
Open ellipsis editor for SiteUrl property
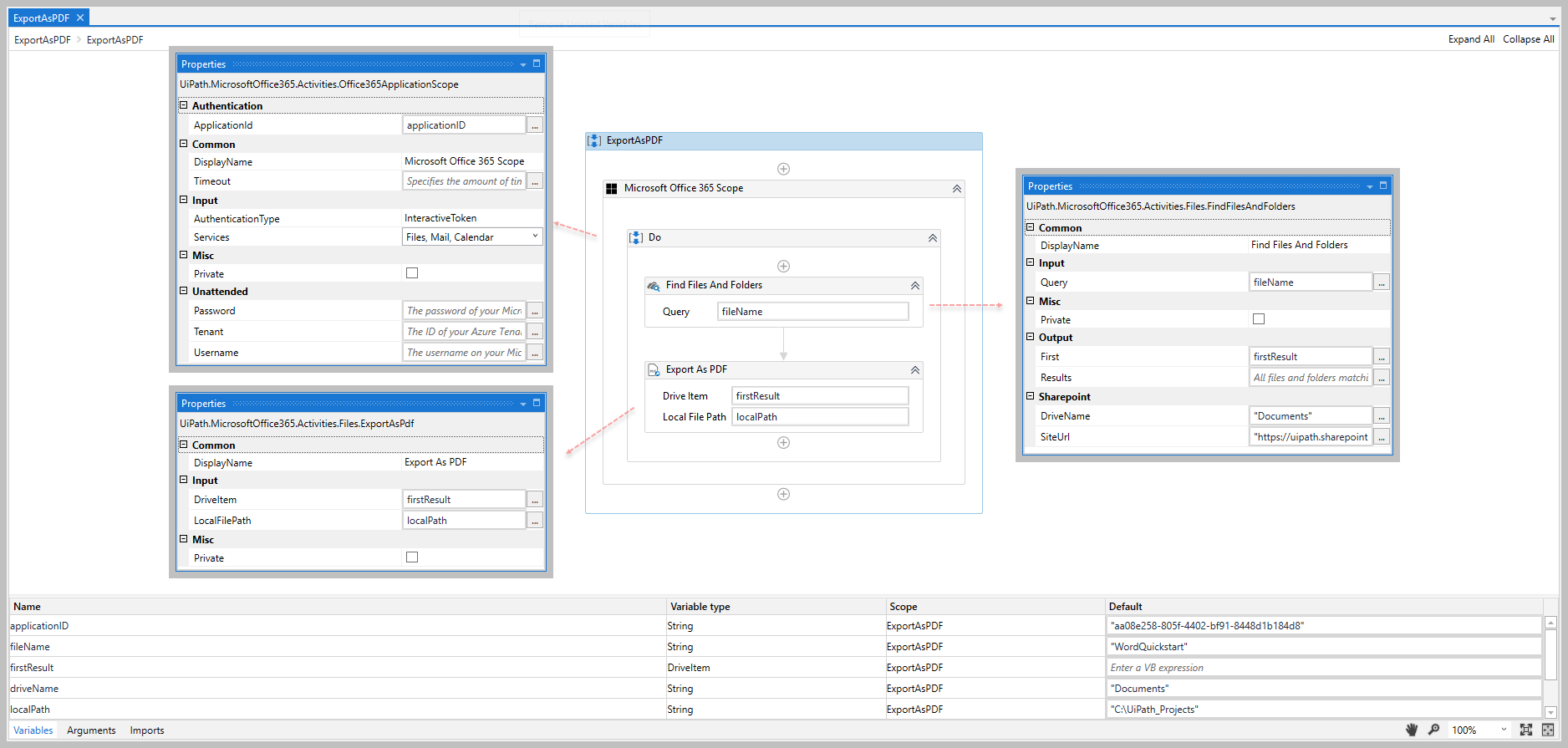coord(1382,437)
